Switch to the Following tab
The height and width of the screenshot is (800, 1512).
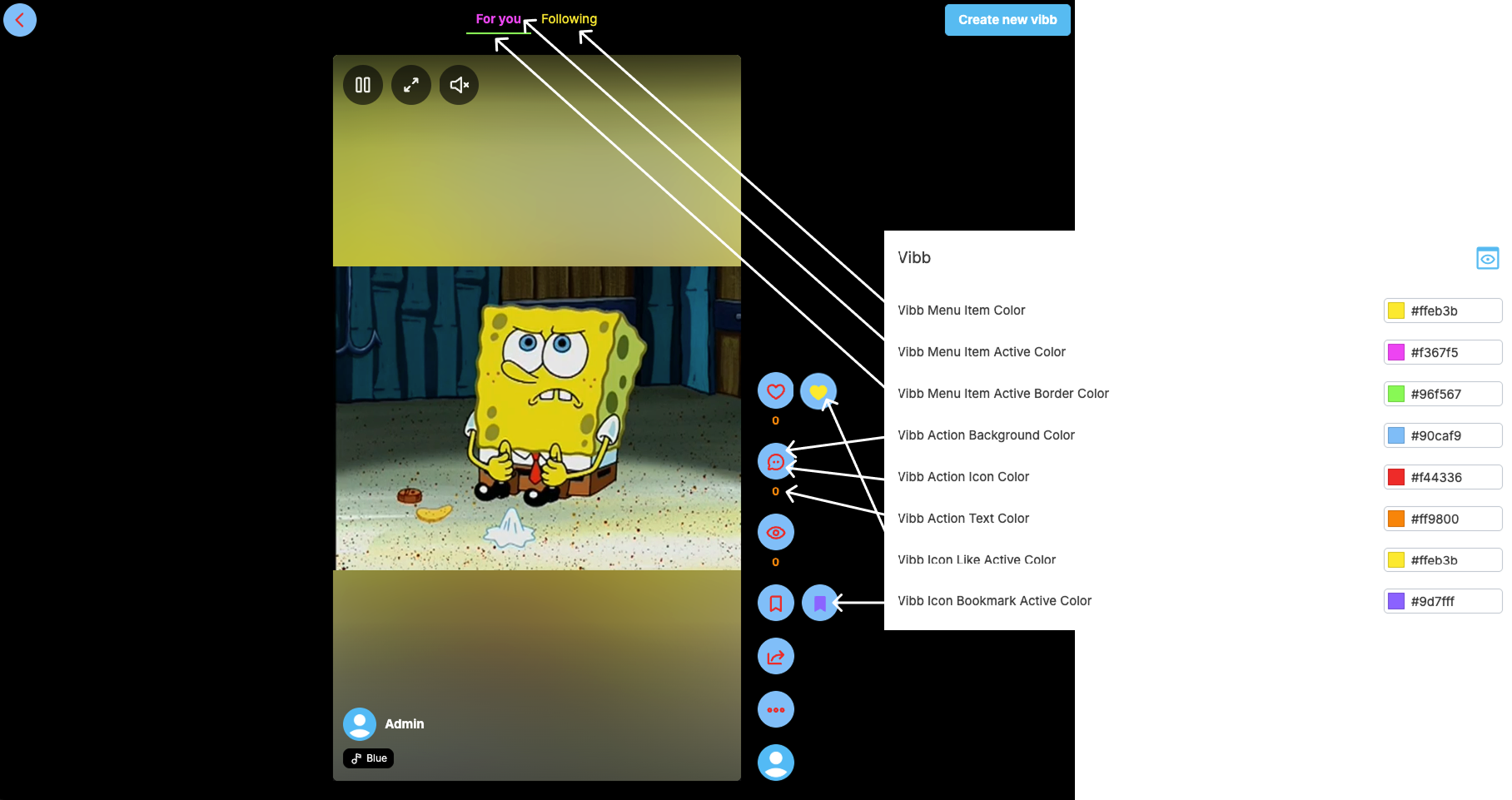(x=569, y=19)
